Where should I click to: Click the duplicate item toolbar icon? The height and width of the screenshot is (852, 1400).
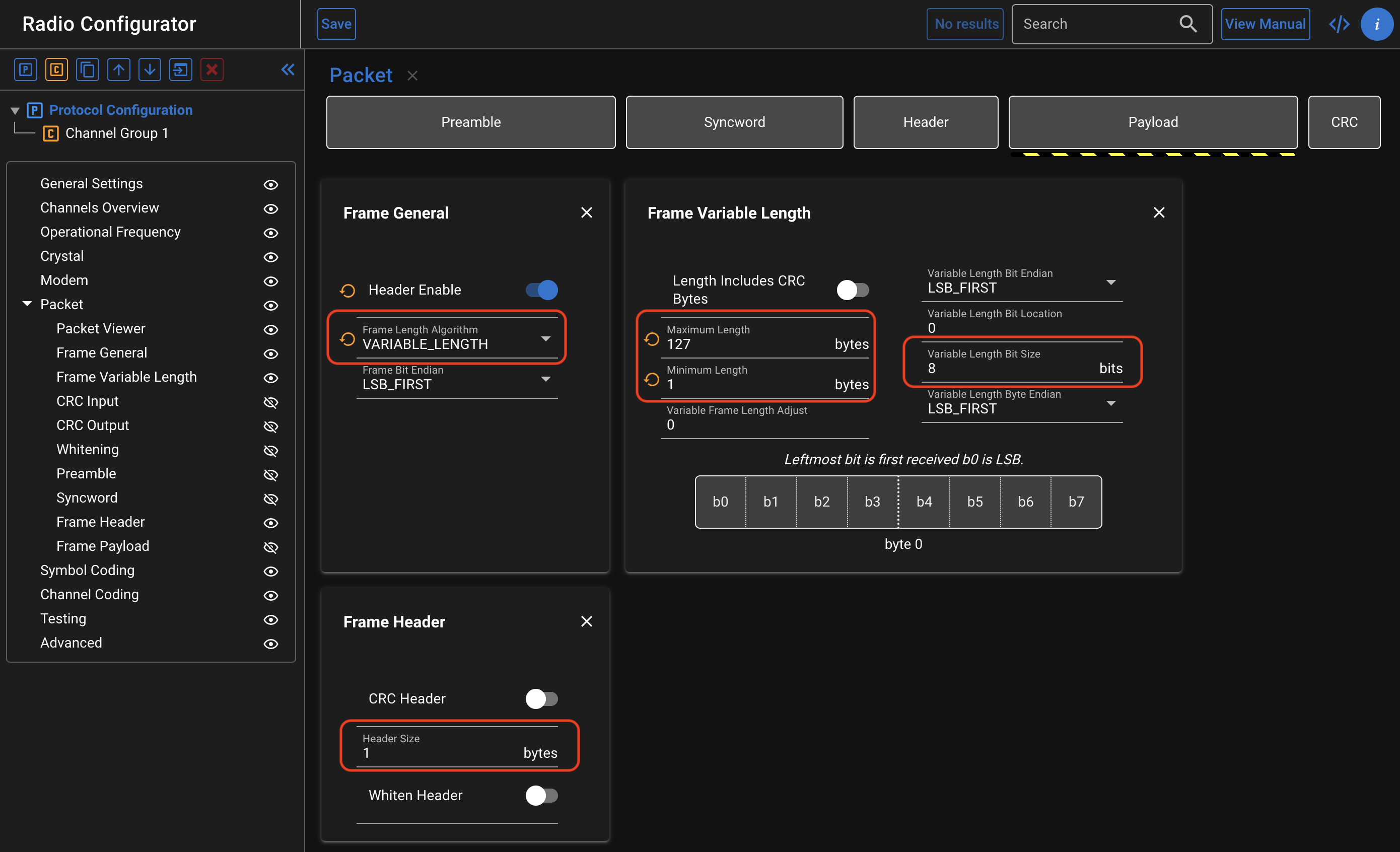click(x=88, y=70)
